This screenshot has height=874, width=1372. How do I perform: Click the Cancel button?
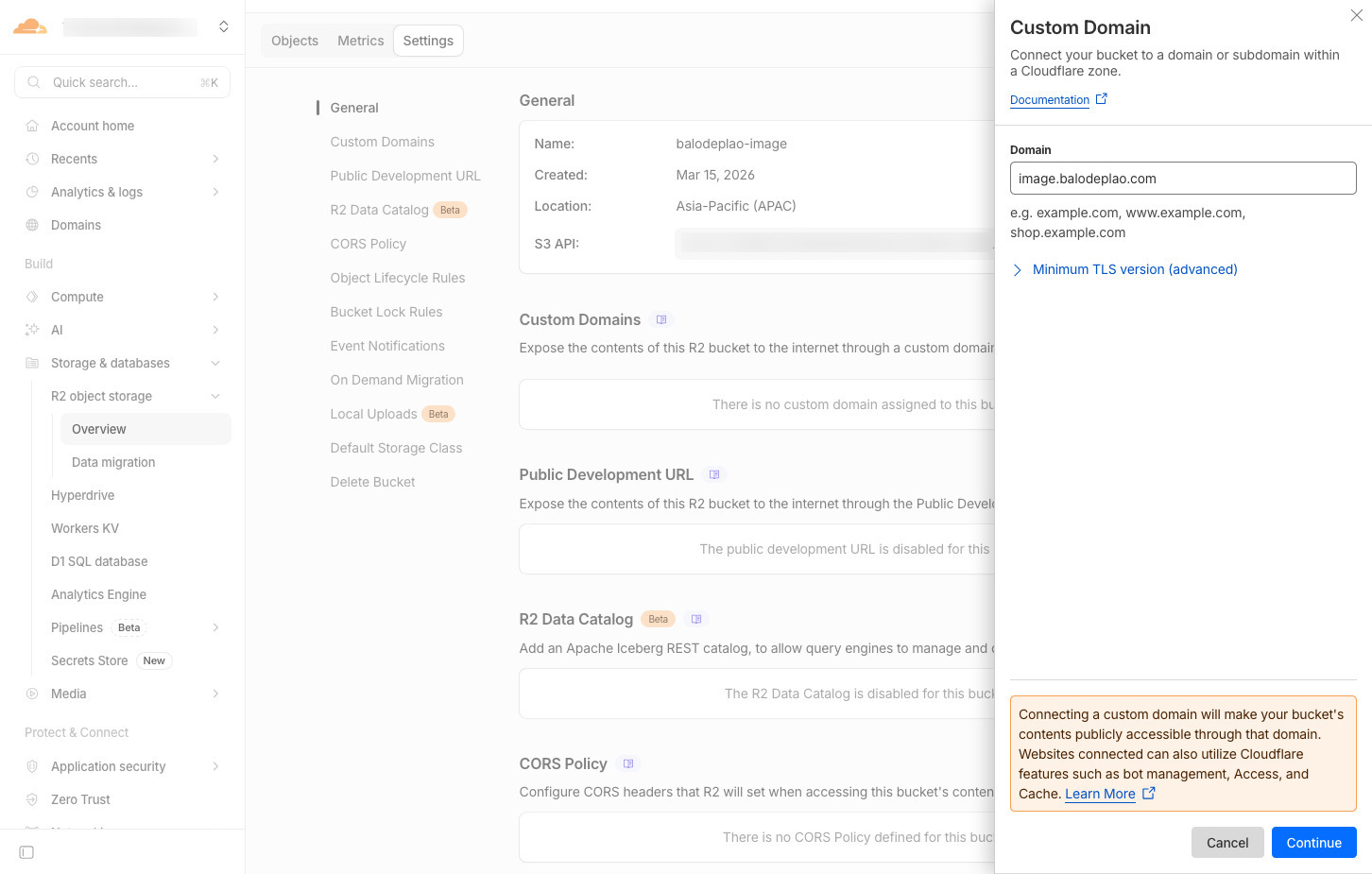(1226, 843)
